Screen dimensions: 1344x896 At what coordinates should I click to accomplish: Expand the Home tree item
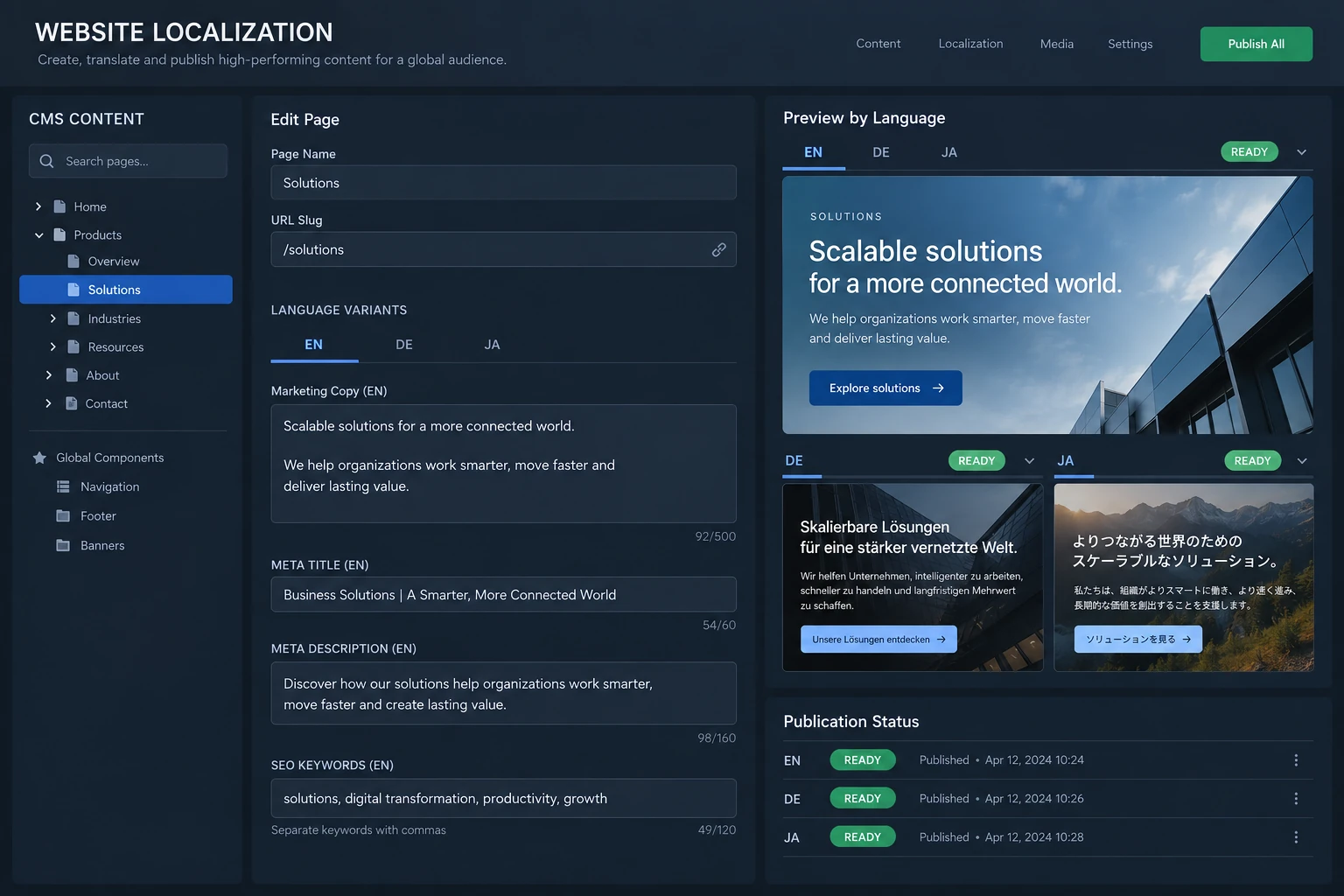38,206
